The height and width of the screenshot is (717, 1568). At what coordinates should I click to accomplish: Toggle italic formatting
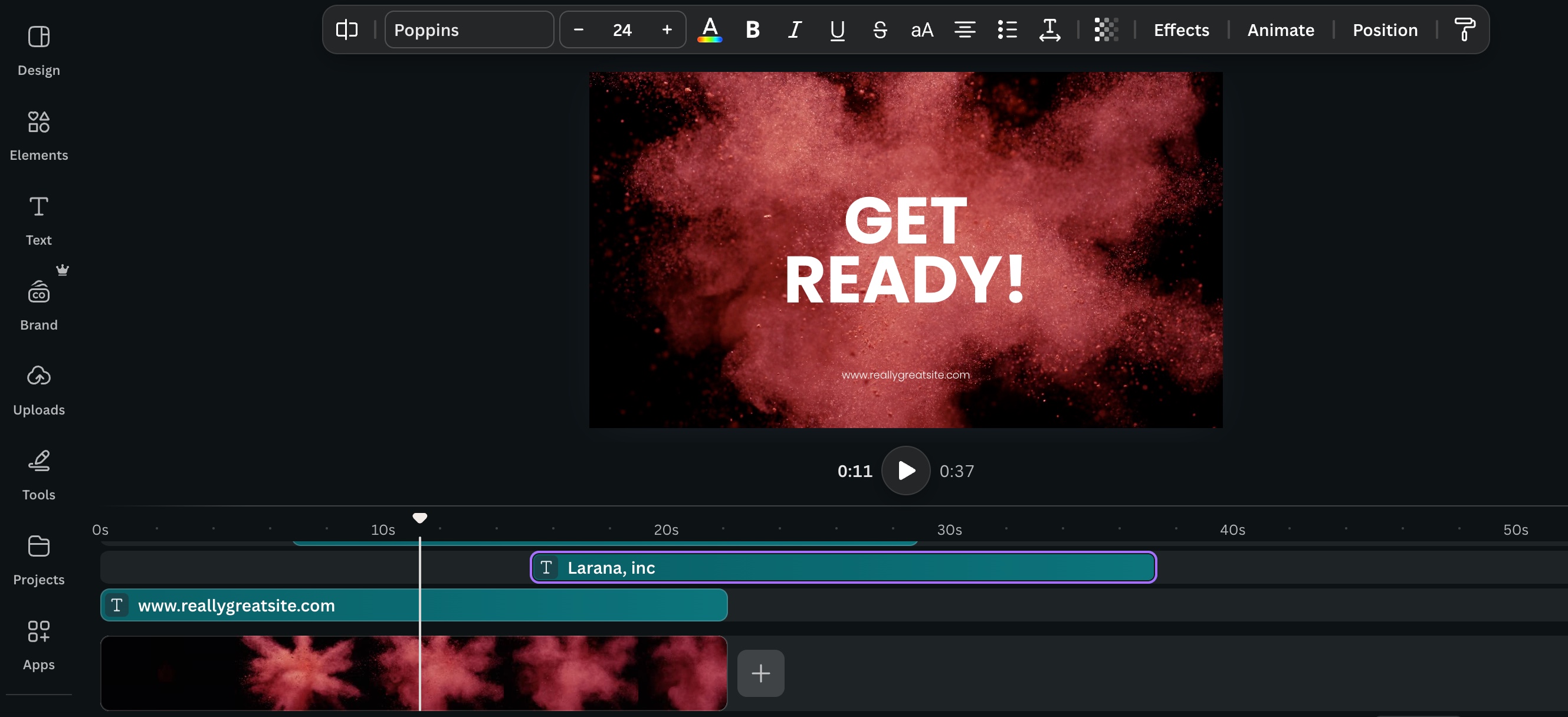pos(795,29)
